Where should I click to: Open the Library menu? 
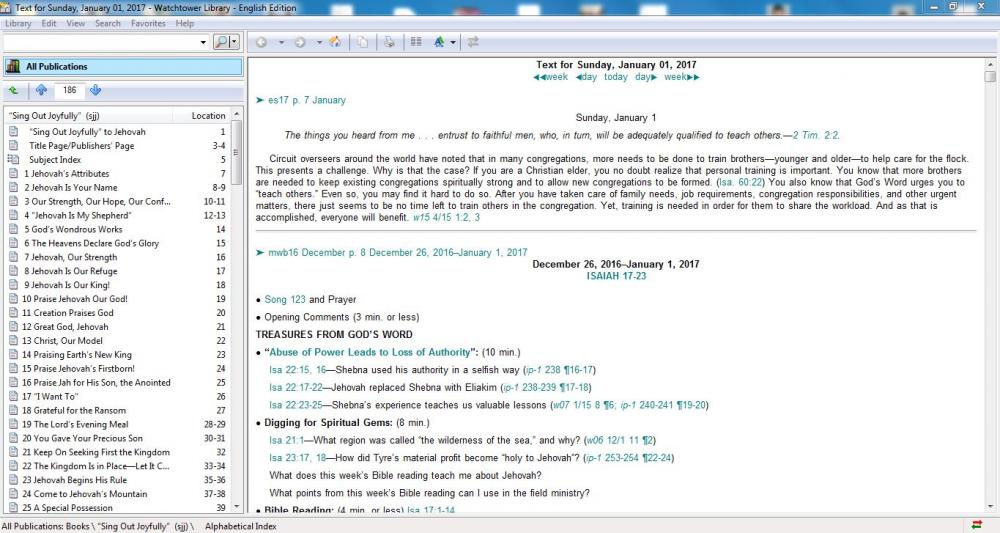coord(18,23)
